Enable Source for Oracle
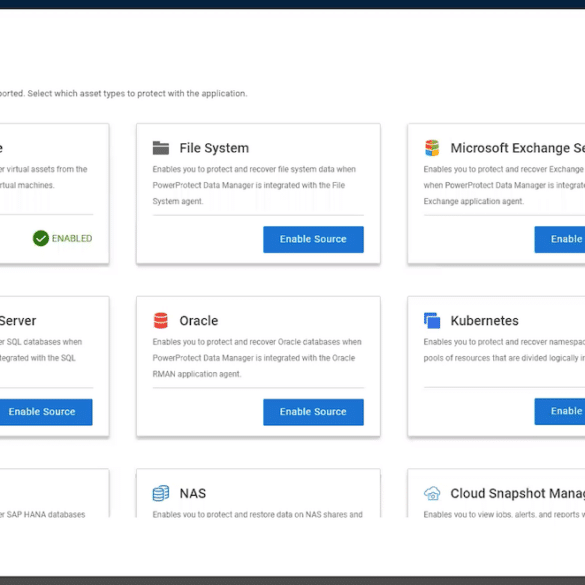Viewport: 585px width, 585px height. click(x=313, y=412)
